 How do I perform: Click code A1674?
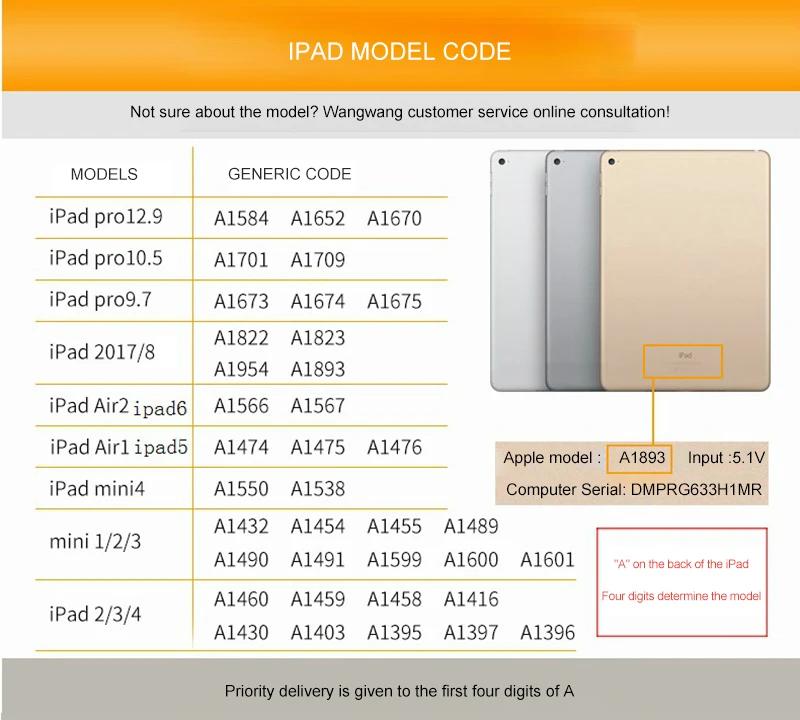coord(317,302)
